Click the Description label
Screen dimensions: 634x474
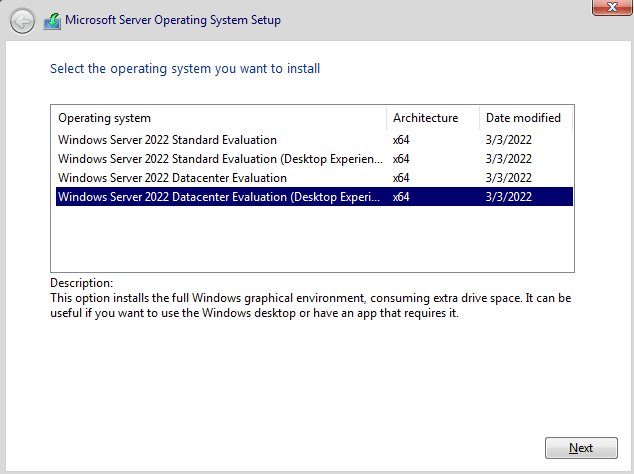pos(82,283)
